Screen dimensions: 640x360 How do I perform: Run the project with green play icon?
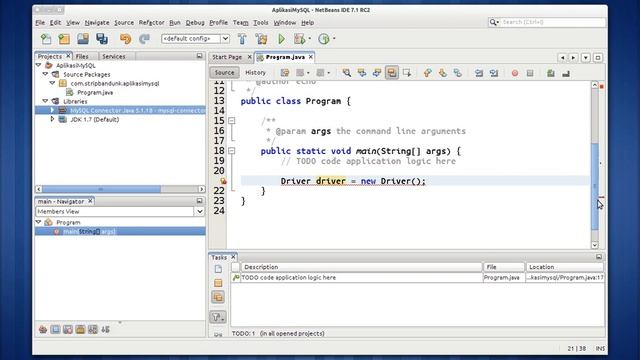click(281, 39)
